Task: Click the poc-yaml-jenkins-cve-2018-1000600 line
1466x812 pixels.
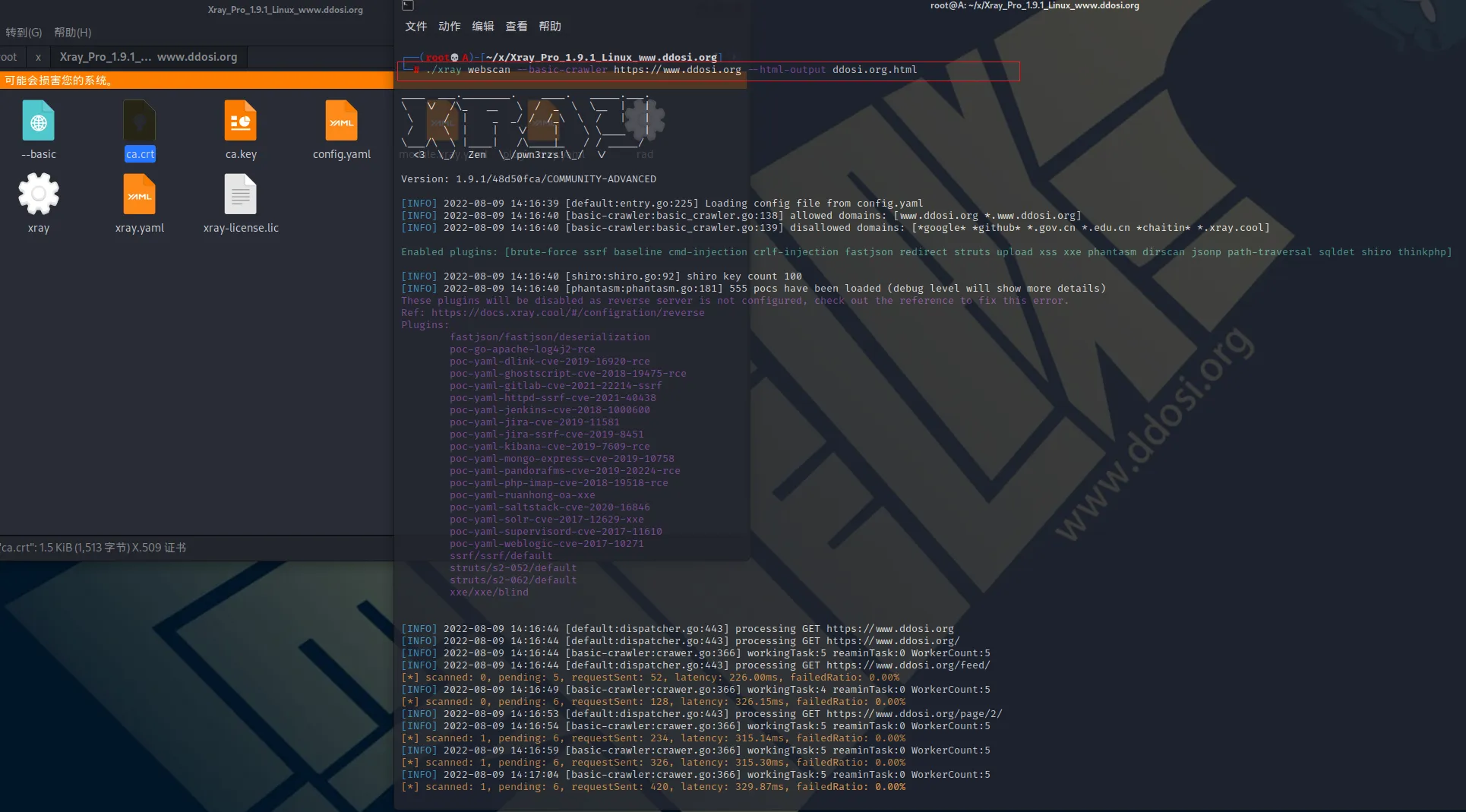Action: (x=549, y=410)
